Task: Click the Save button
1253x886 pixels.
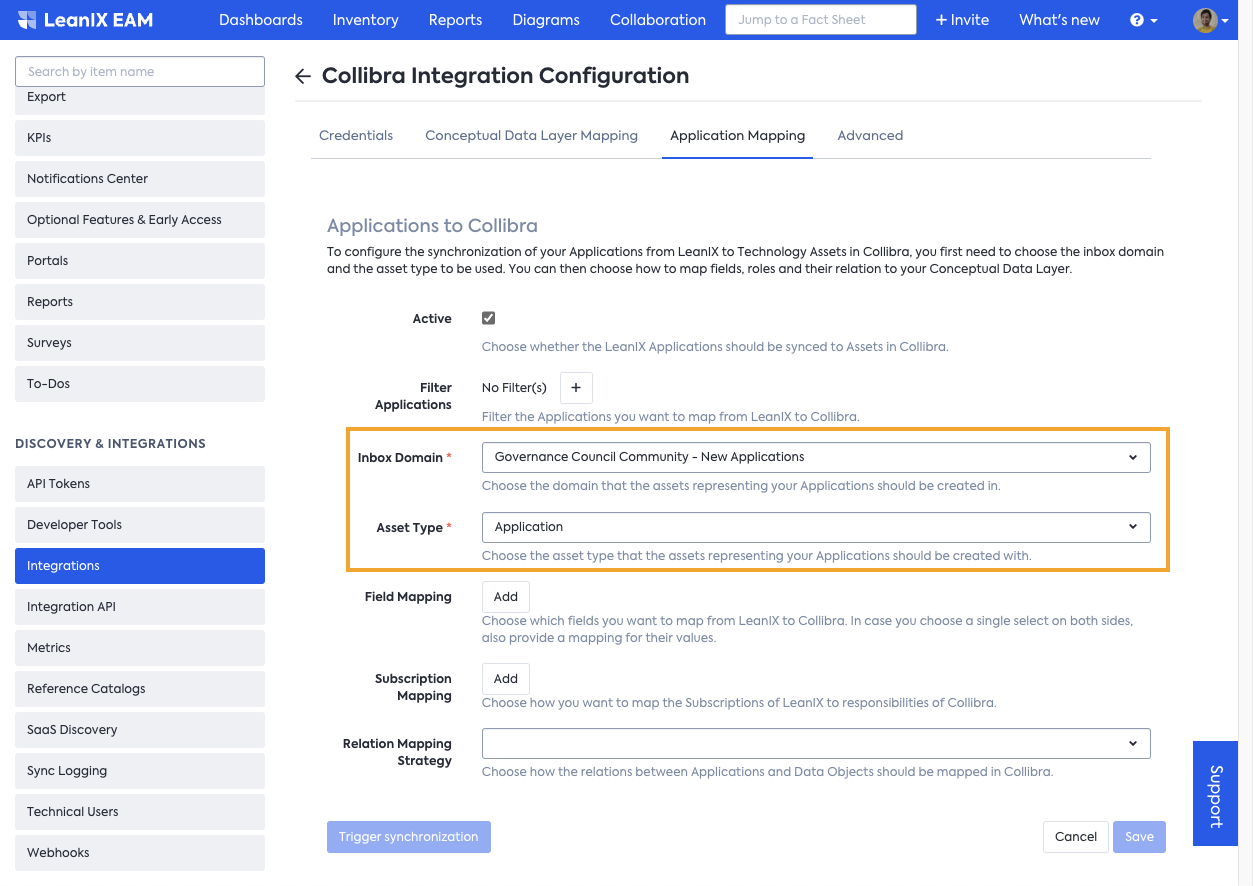Action: (1139, 837)
